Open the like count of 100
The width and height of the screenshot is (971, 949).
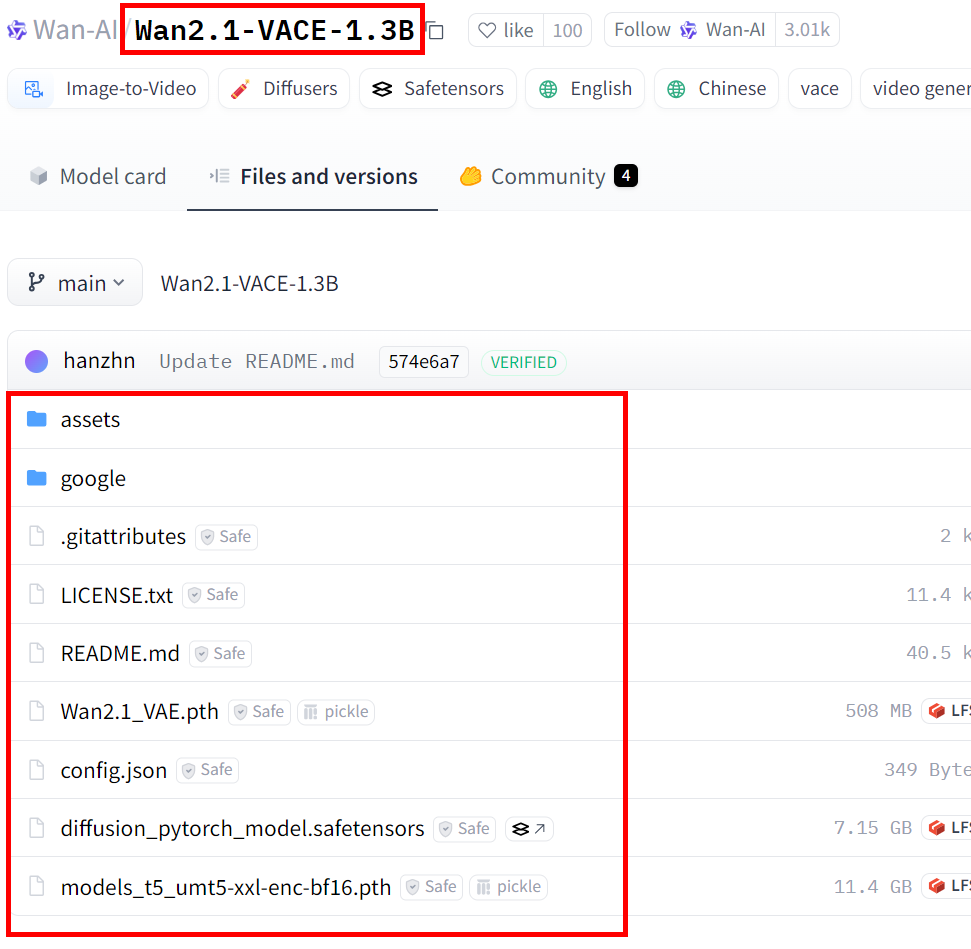pyautogui.click(x=567, y=30)
